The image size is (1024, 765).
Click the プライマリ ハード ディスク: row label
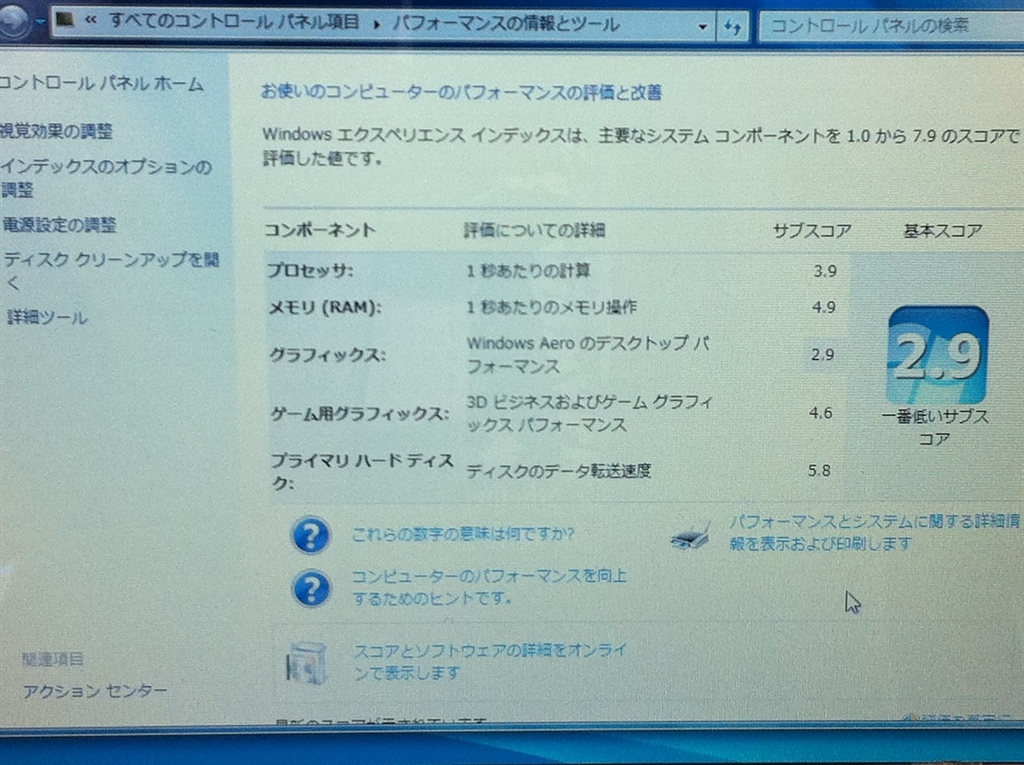pyautogui.click(x=362, y=471)
